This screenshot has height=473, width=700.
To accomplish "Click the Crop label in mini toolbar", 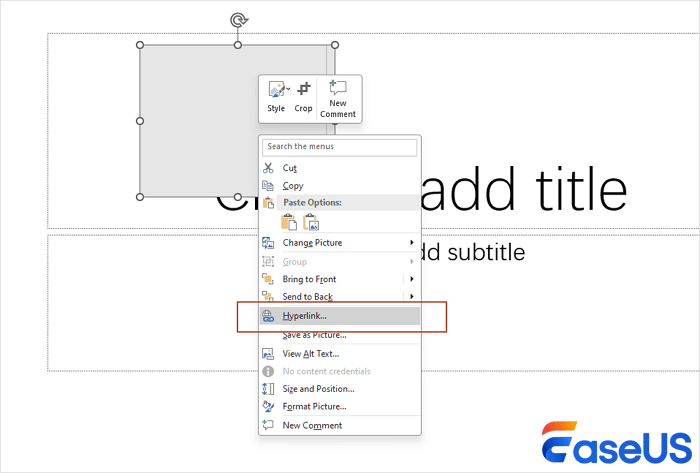I will (x=303, y=108).
